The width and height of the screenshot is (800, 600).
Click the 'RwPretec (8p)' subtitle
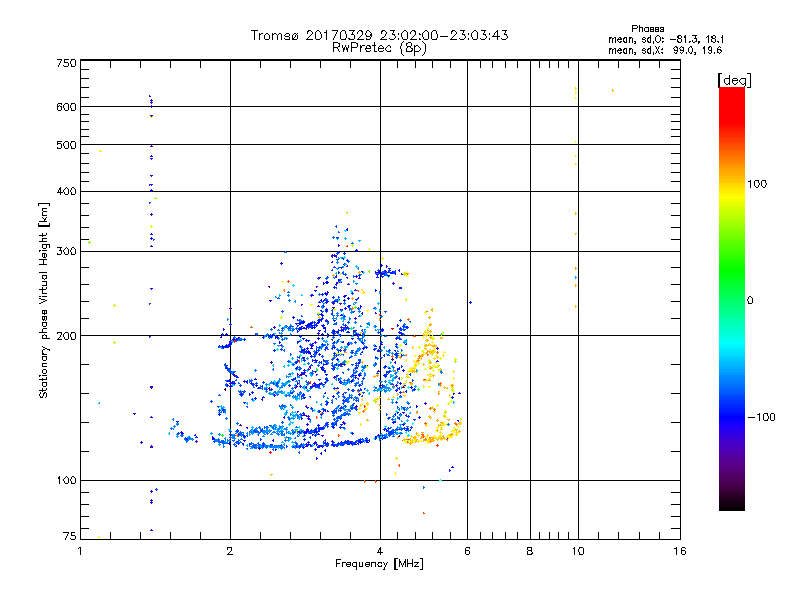point(380,48)
